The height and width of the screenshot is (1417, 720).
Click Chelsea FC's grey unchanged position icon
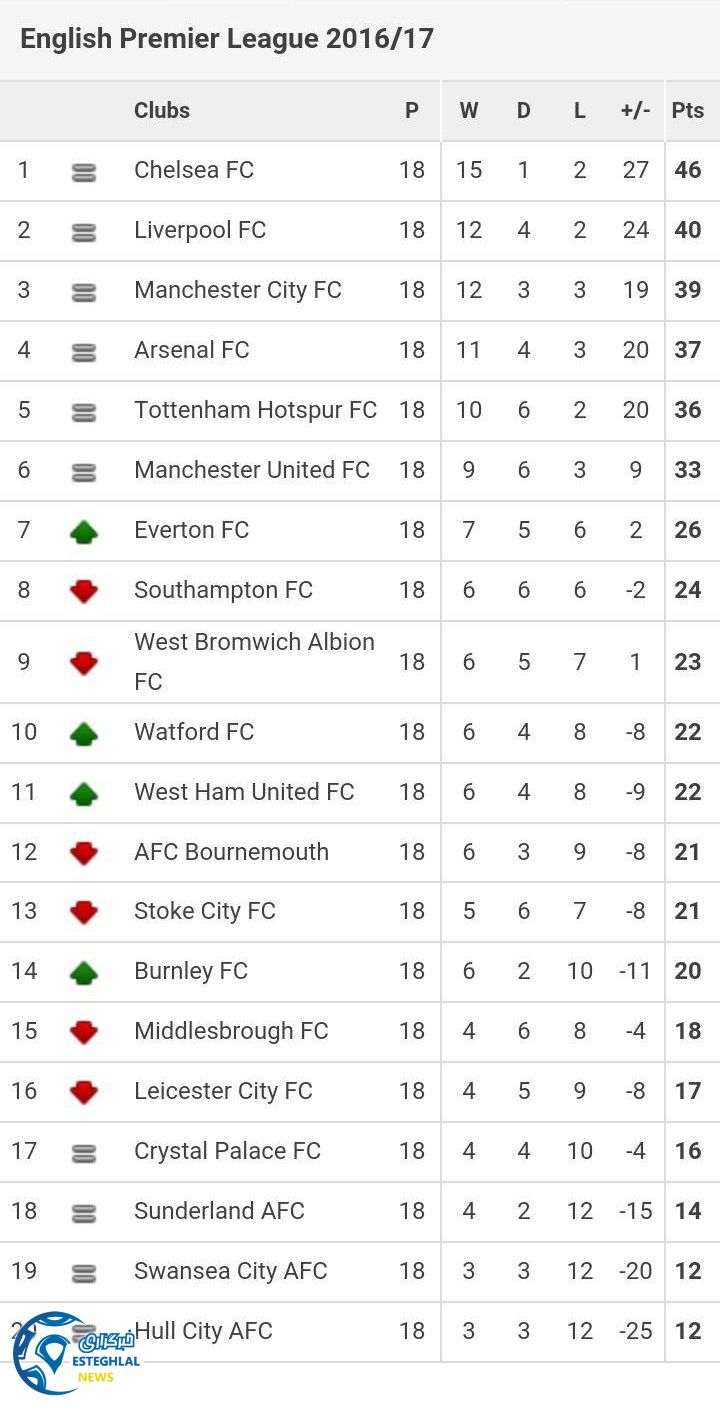point(84,172)
